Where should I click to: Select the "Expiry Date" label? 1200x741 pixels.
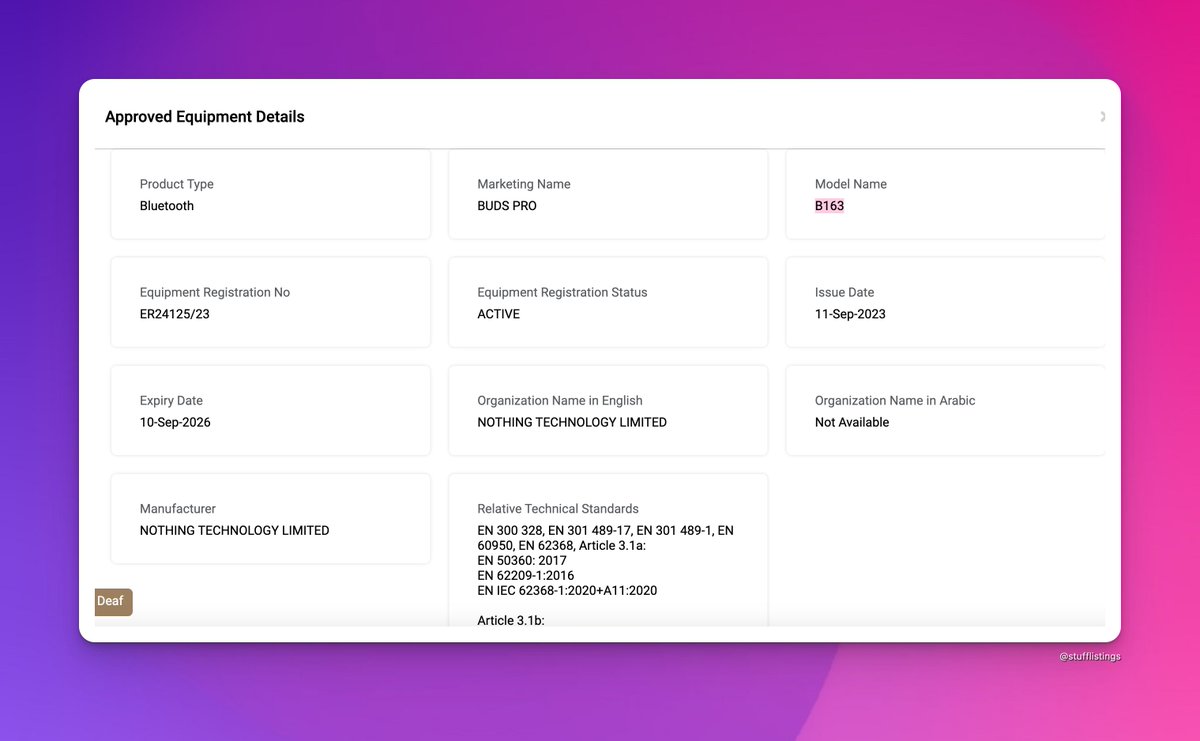[x=171, y=400]
